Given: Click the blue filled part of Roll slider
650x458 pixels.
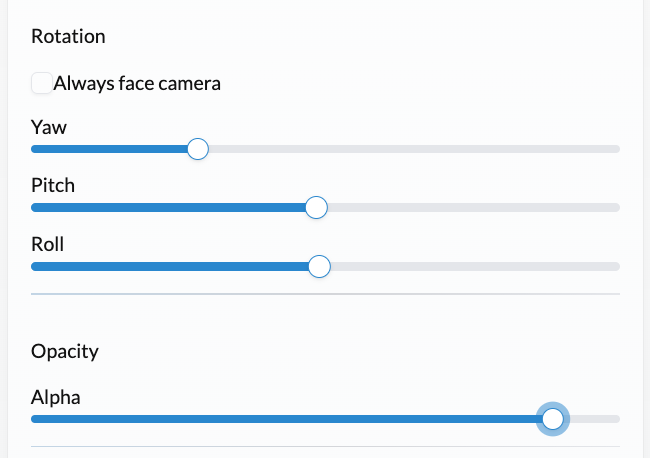Looking at the screenshot, I should (x=170, y=266).
